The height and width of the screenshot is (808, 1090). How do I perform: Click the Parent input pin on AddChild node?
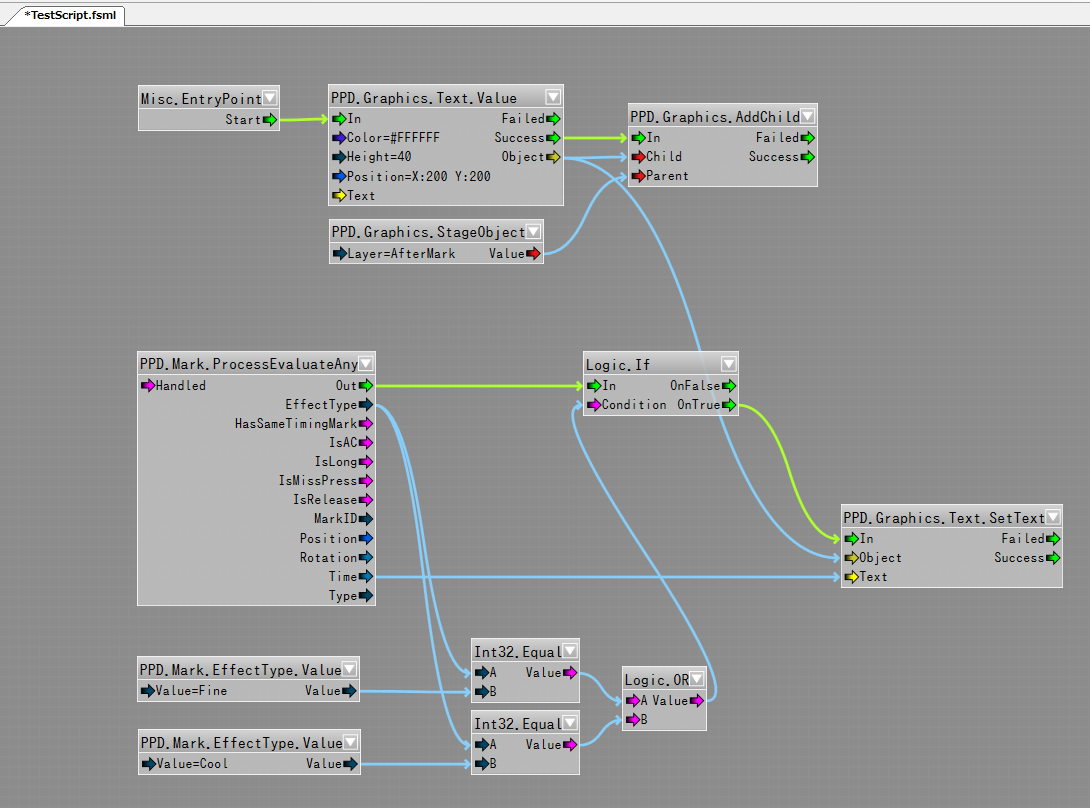click(x=637, y=176)
